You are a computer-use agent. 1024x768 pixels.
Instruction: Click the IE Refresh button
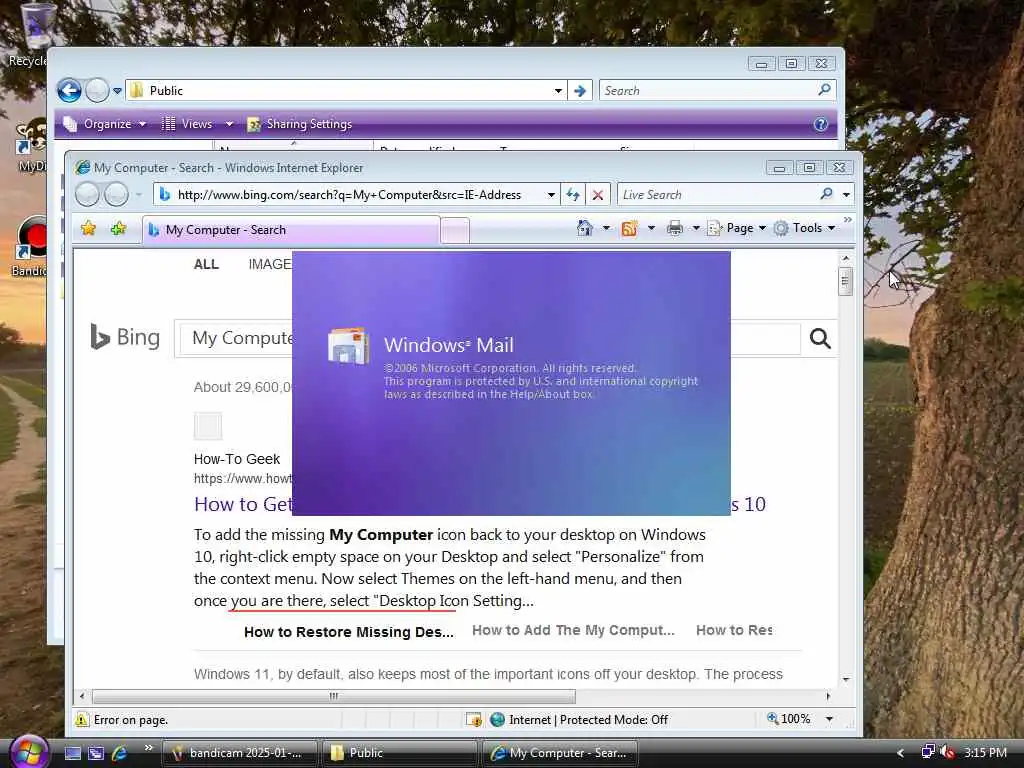(573, 195)
